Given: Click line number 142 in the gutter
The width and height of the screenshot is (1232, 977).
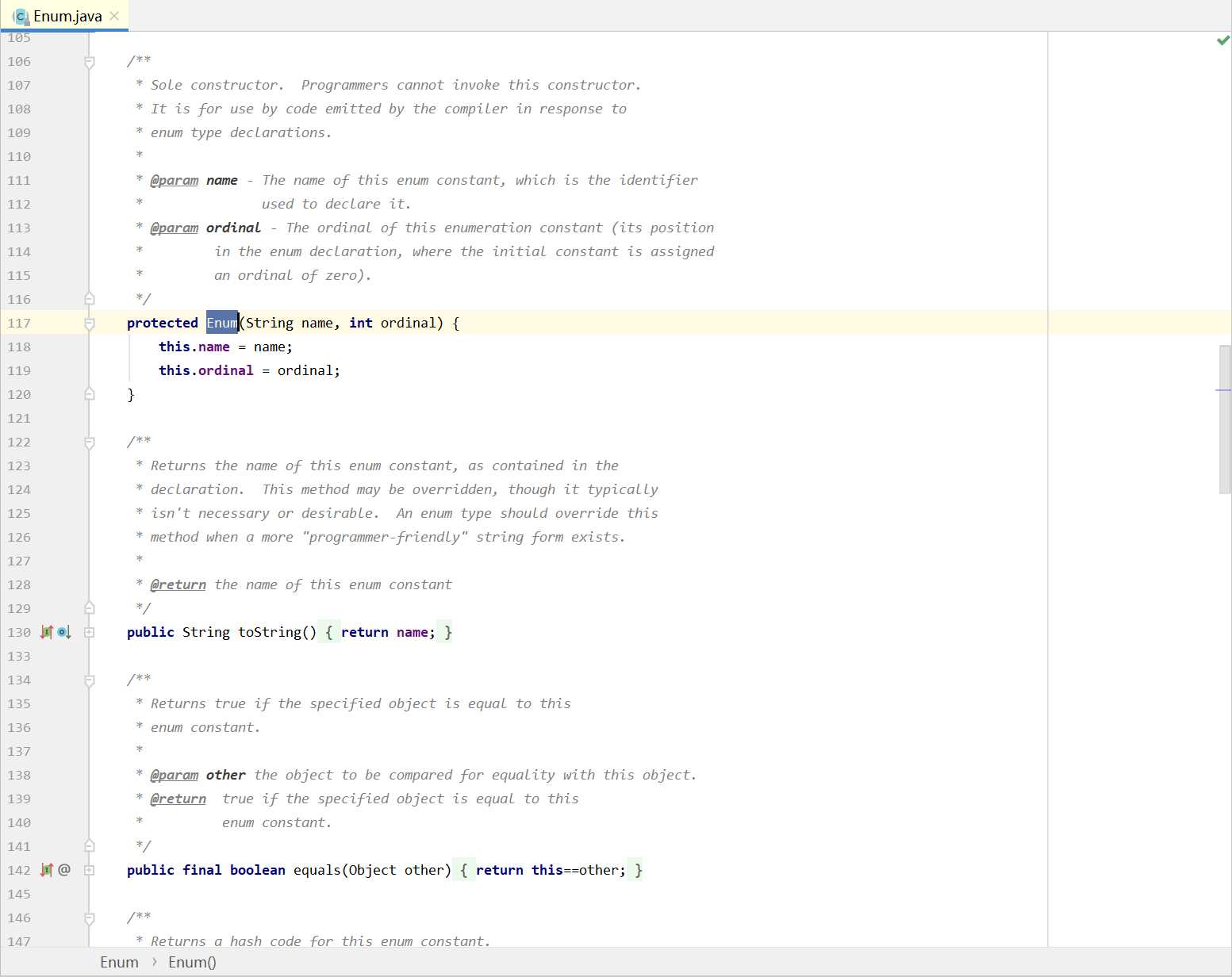Looking at the screenshot, I should click(x=19, y=870).
